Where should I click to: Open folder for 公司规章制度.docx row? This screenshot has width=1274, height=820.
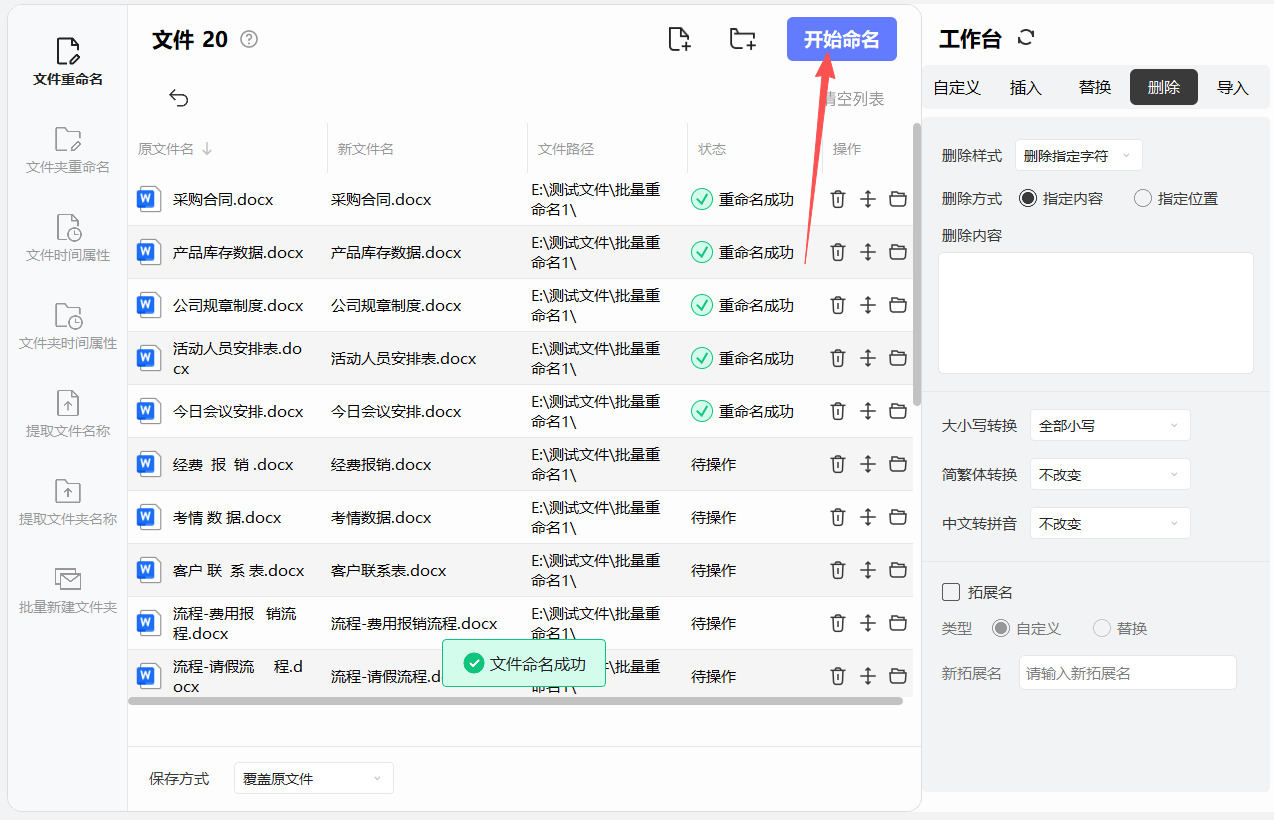tap(898, 305)
